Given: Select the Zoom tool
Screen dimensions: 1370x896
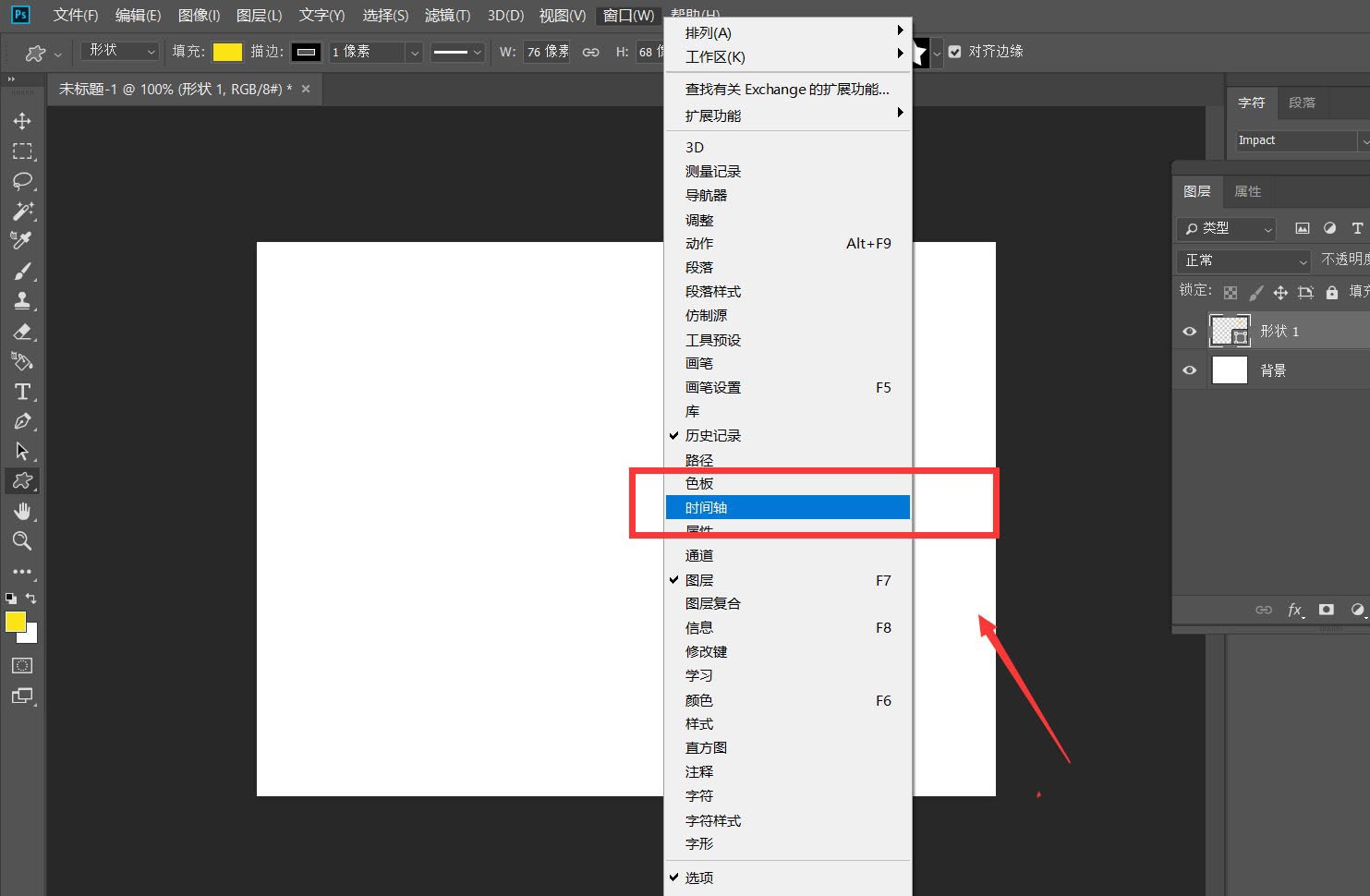Looking at the screenshot, I should (22, 541).
